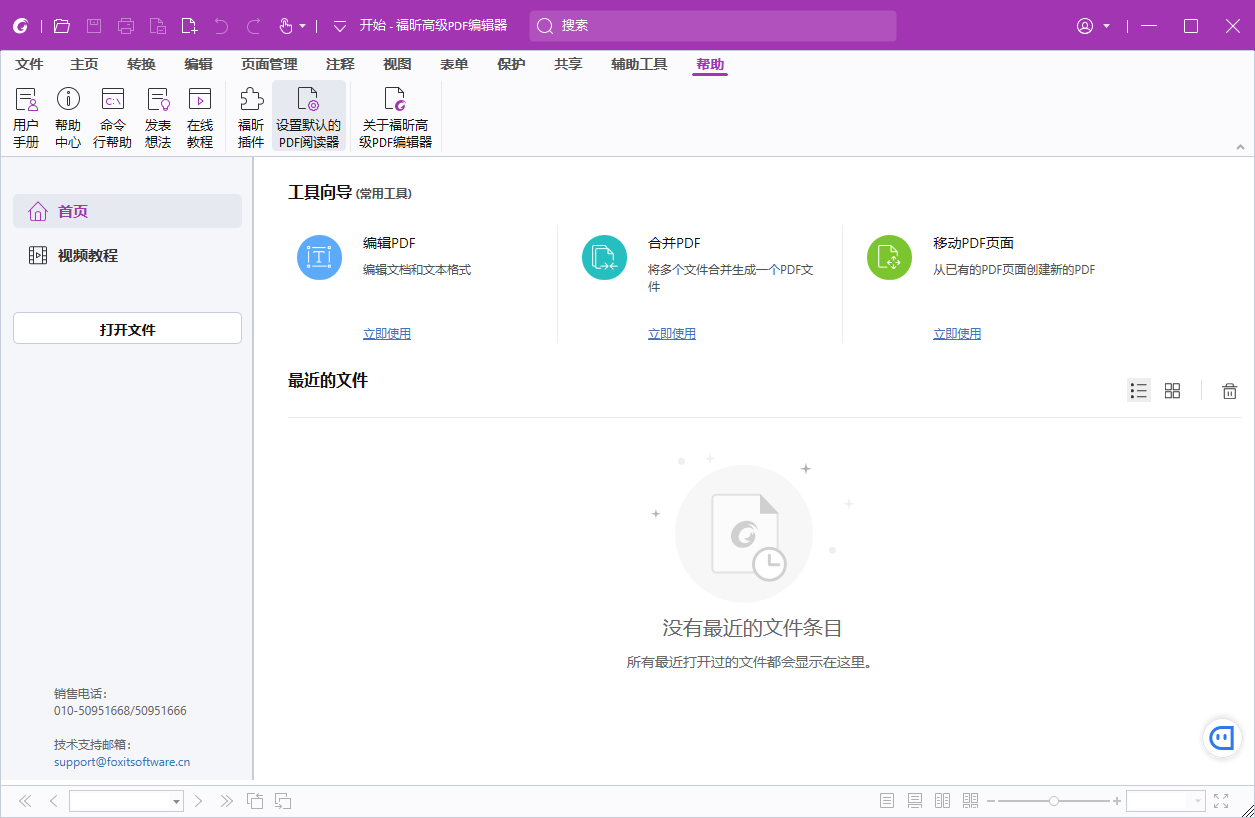
Task: Click 立即使用 link under 编辑PDF
Action: tap(387, 334)
